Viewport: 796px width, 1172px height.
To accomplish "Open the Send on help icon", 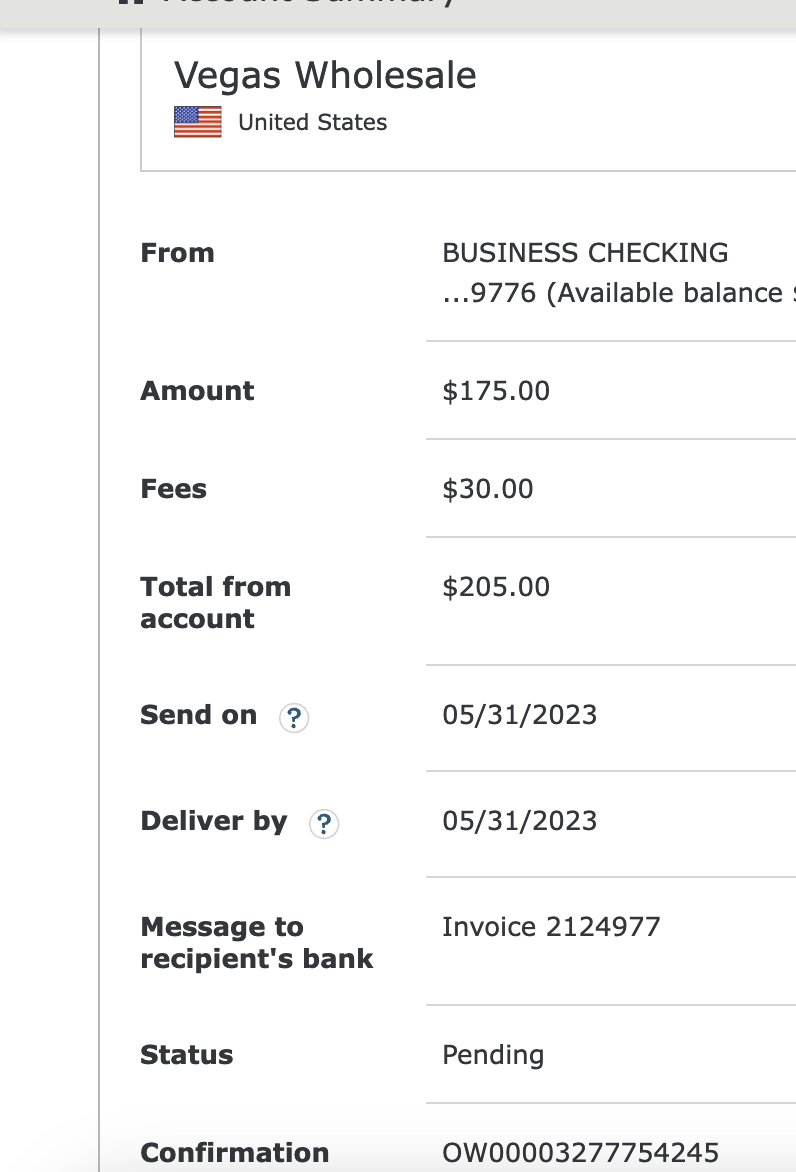I will [294, 718].
